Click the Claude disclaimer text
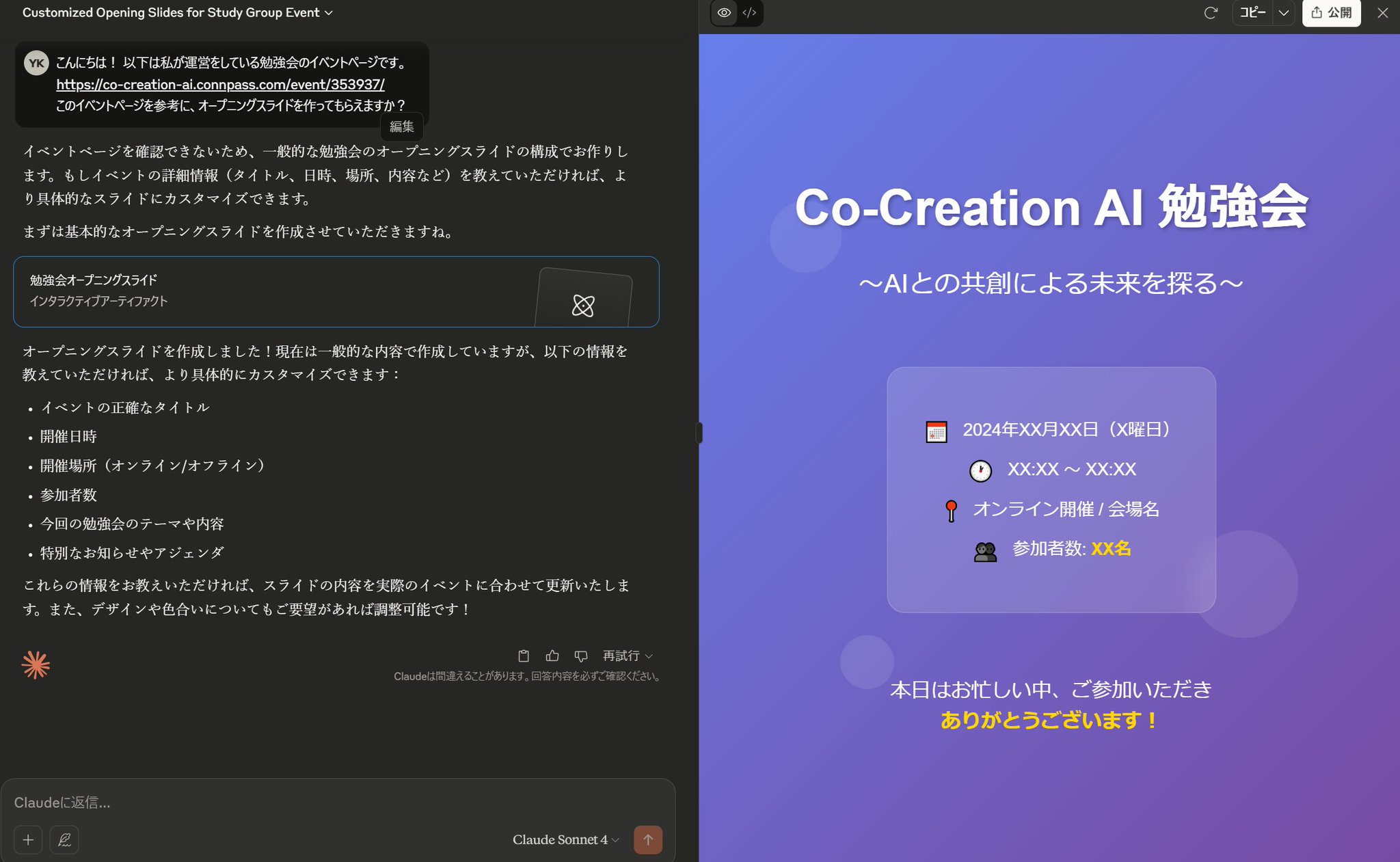The width and height of the screenshot is (1400, 862). [526, 676]
